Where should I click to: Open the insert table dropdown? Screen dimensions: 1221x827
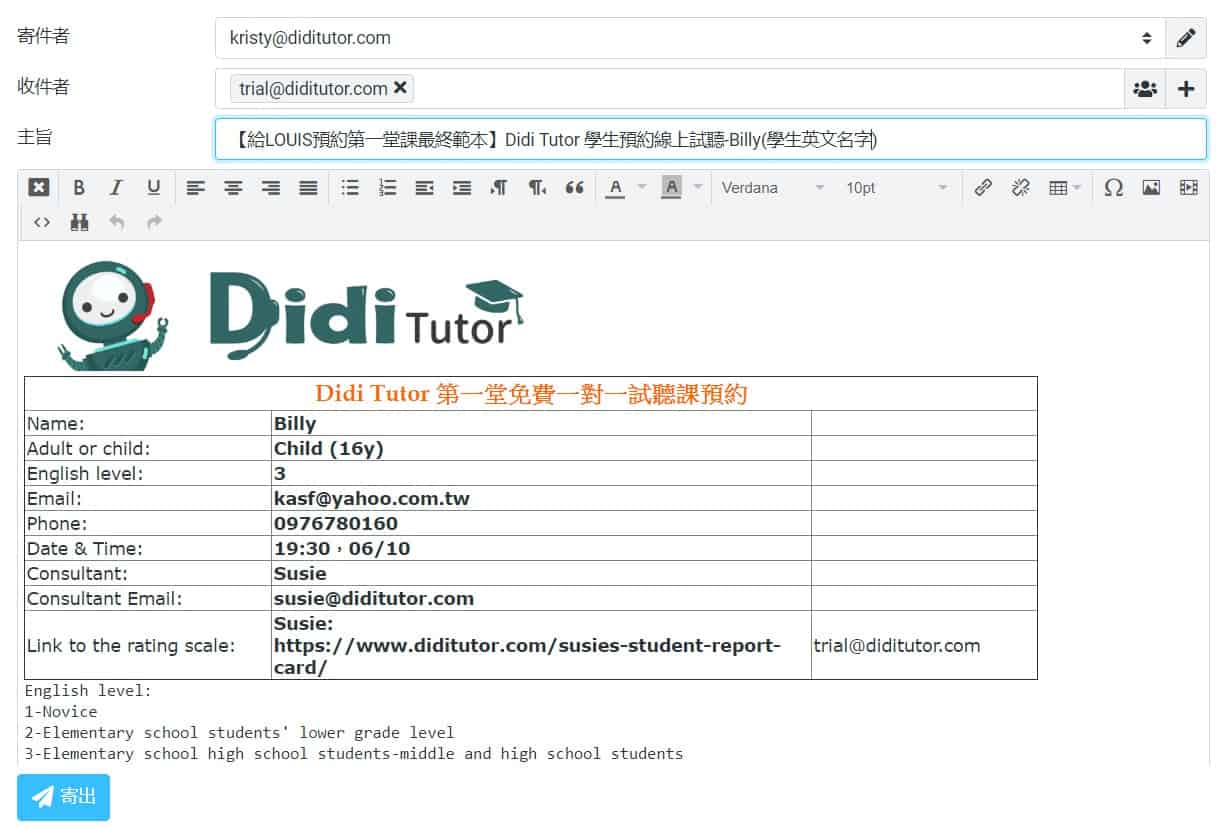[1064, 187]
